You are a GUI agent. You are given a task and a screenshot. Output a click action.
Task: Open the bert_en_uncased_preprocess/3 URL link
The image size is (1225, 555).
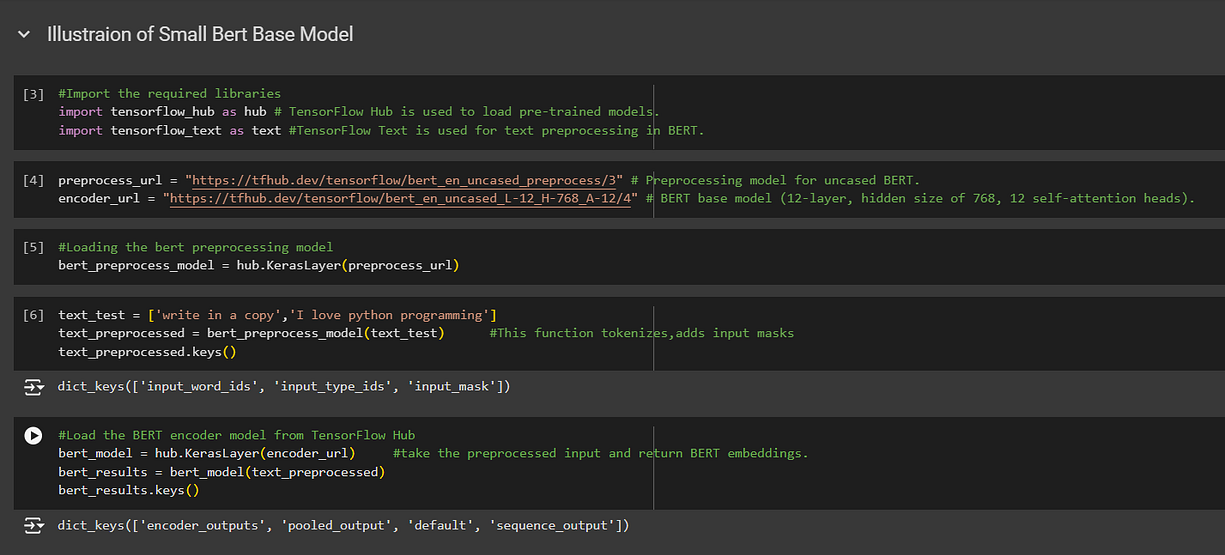404,181
